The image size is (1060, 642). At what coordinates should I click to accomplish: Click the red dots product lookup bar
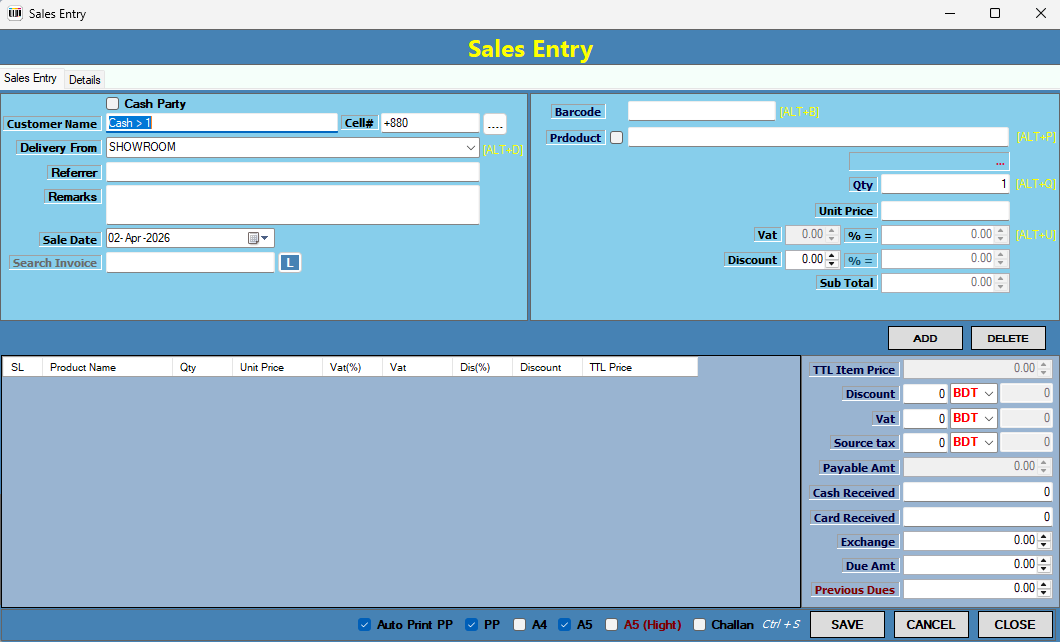929,162
